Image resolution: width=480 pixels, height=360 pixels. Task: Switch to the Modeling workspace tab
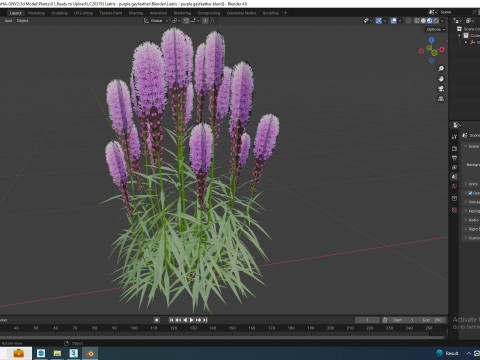[x=36, y=13]
